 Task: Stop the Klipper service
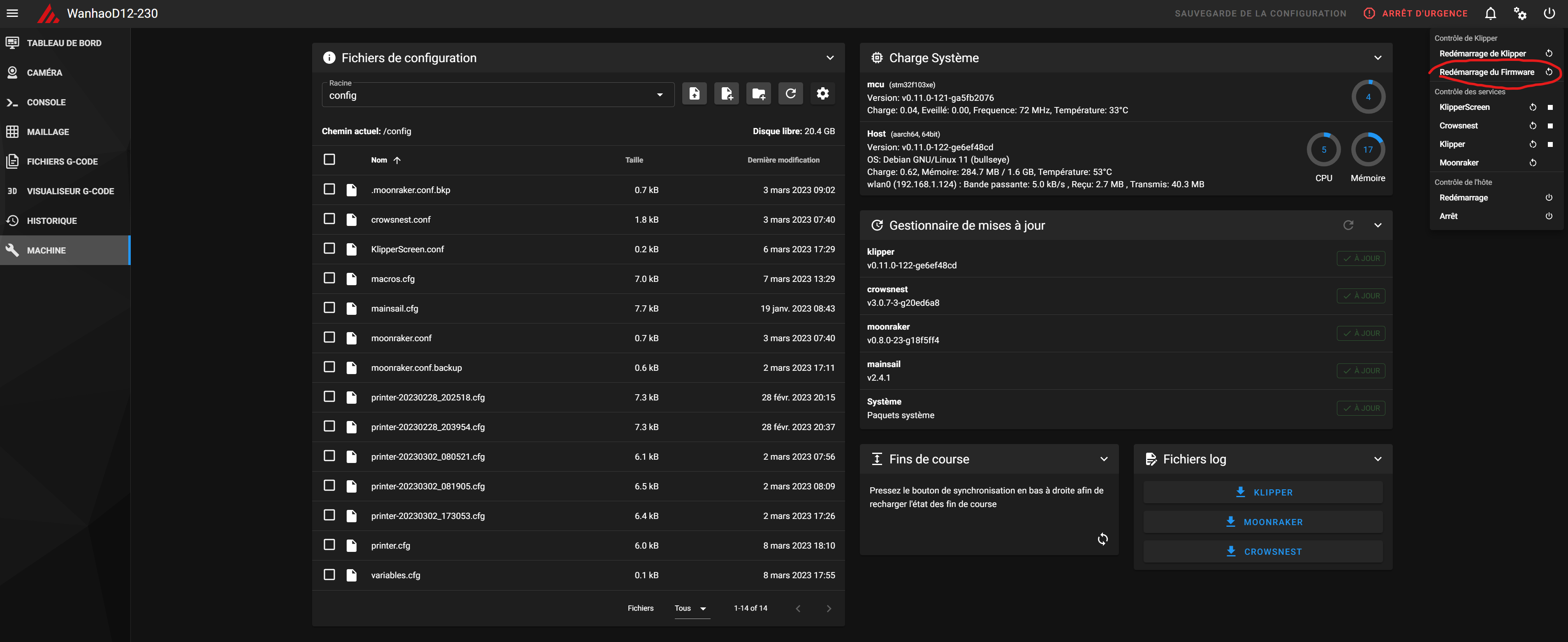pyautogui.click(x=1550, y=144)
